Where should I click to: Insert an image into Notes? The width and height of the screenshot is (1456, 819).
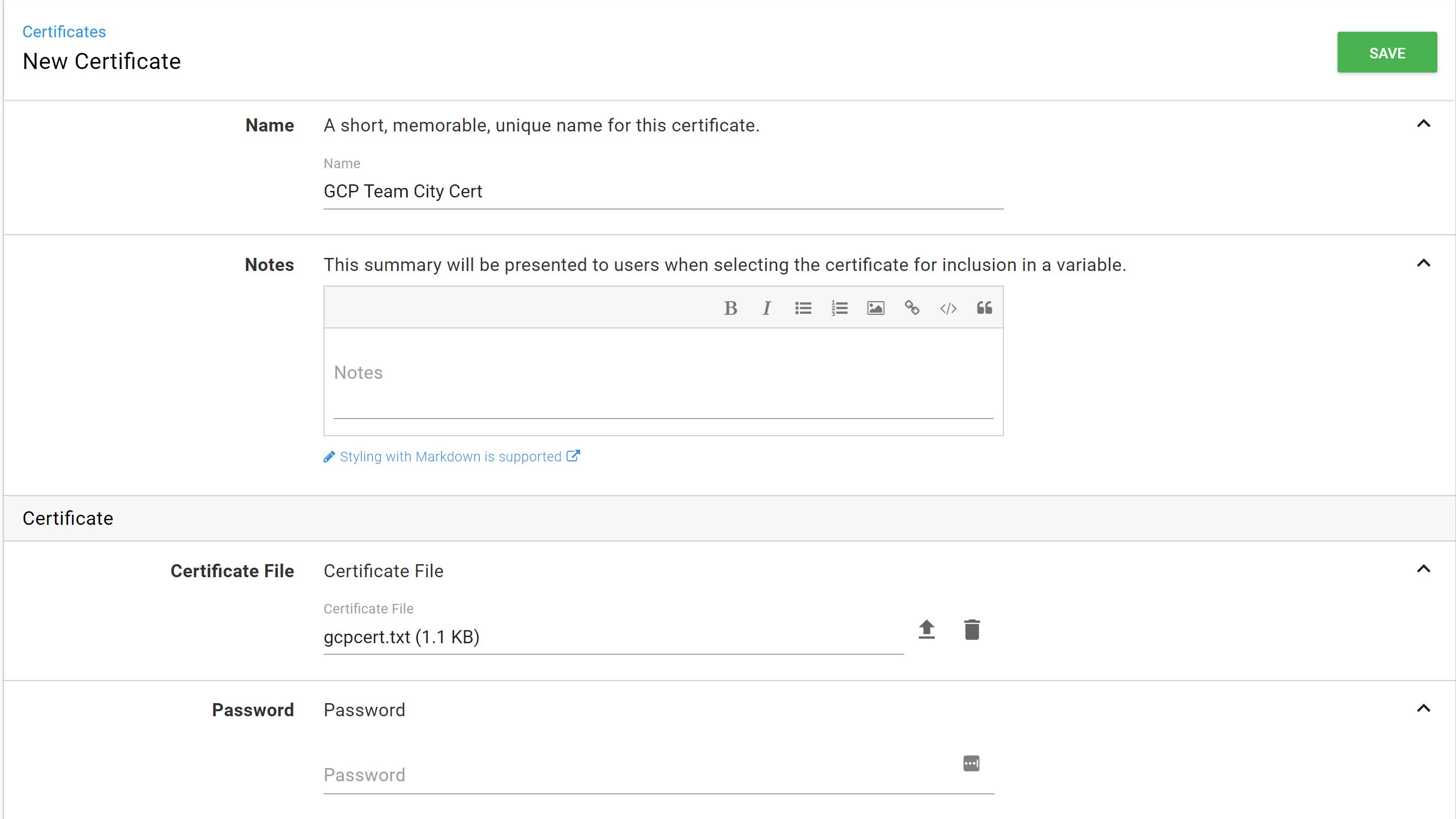pyautogui.click(x=875, y=308)
